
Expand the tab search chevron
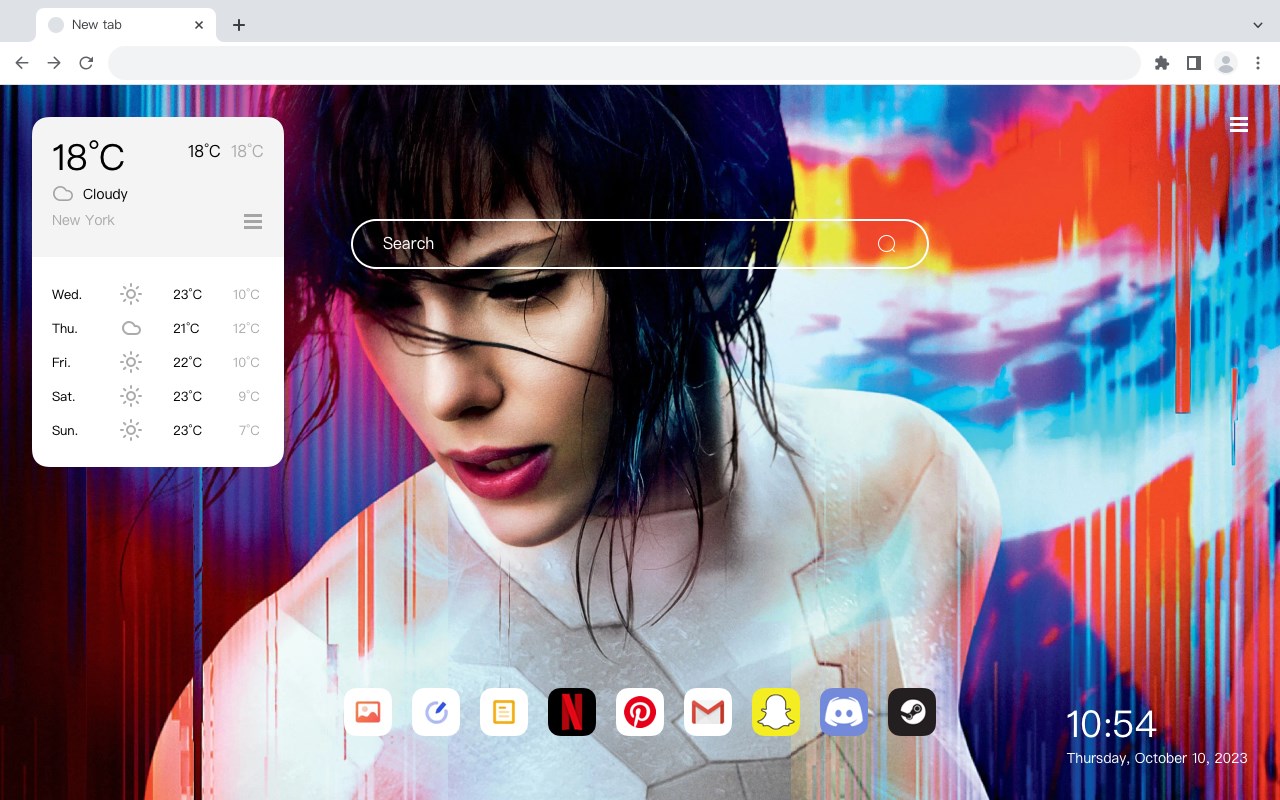tap(1258, 25)
